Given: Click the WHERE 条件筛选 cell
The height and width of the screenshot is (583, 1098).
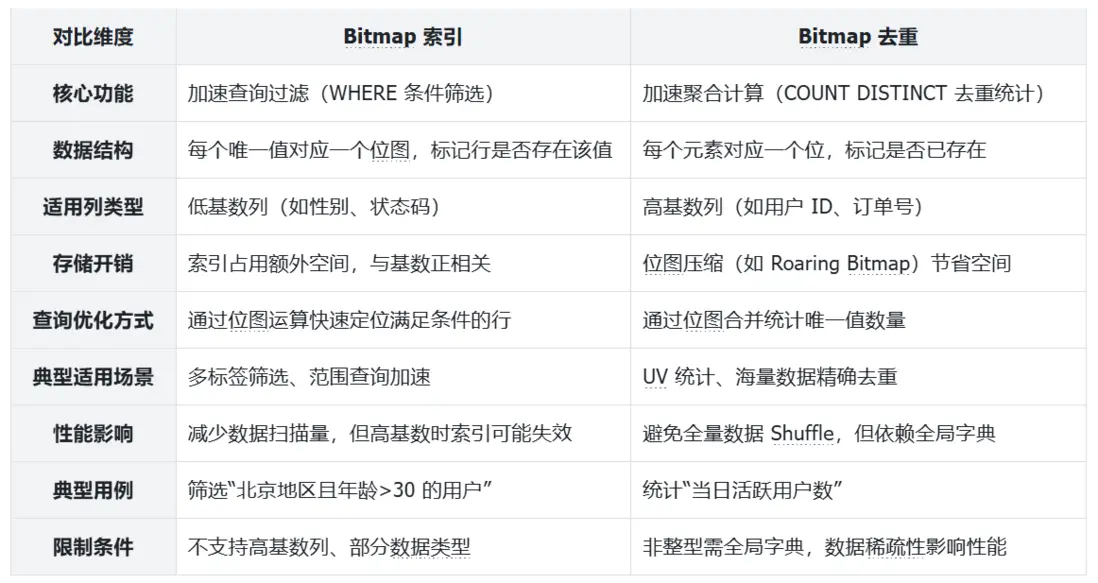Looking at the screenshot, I should 340,94.
